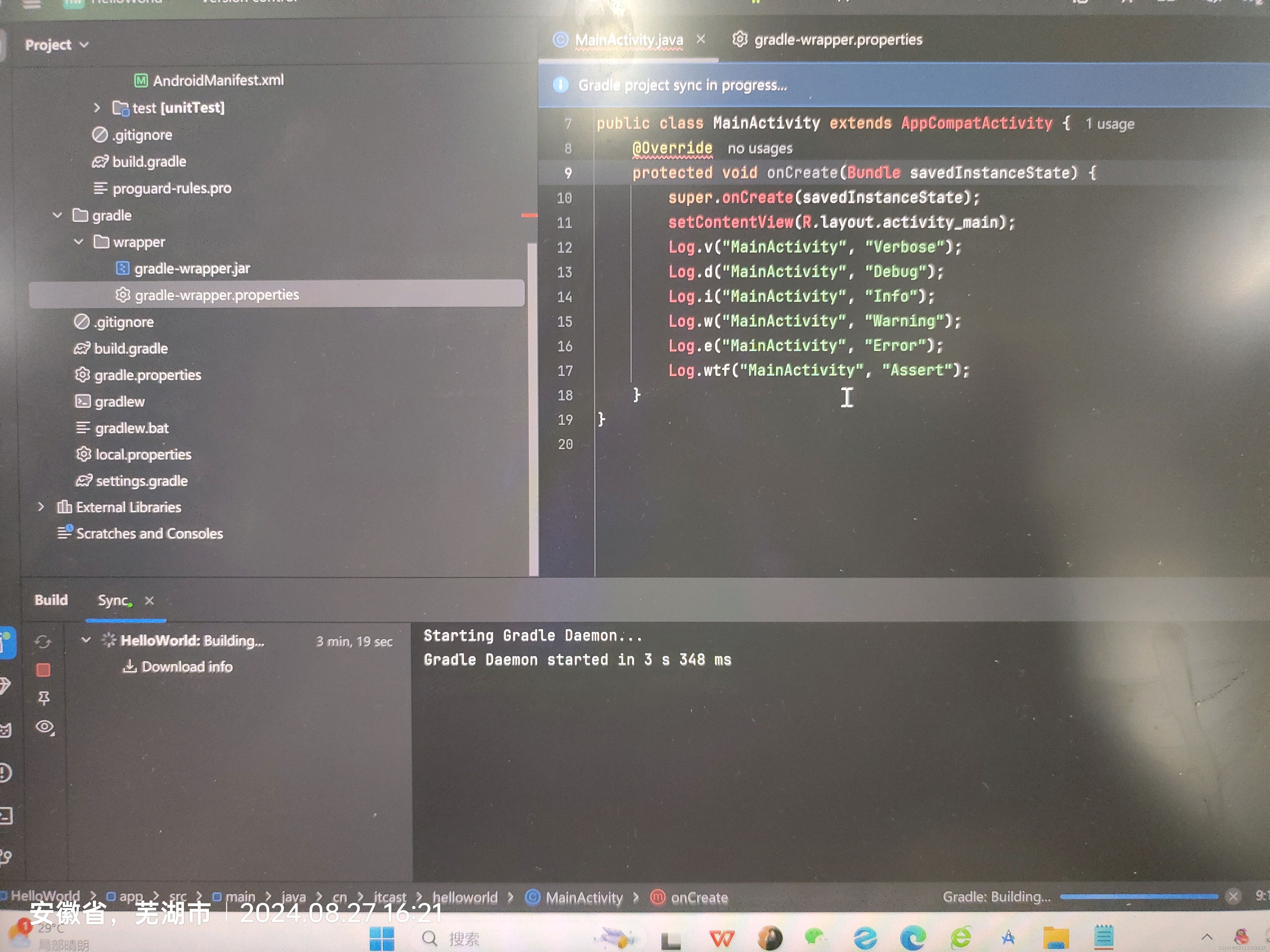Click the Microsoft Edge taskbar icon
The image size is (1270, 952).
[912, 938]
